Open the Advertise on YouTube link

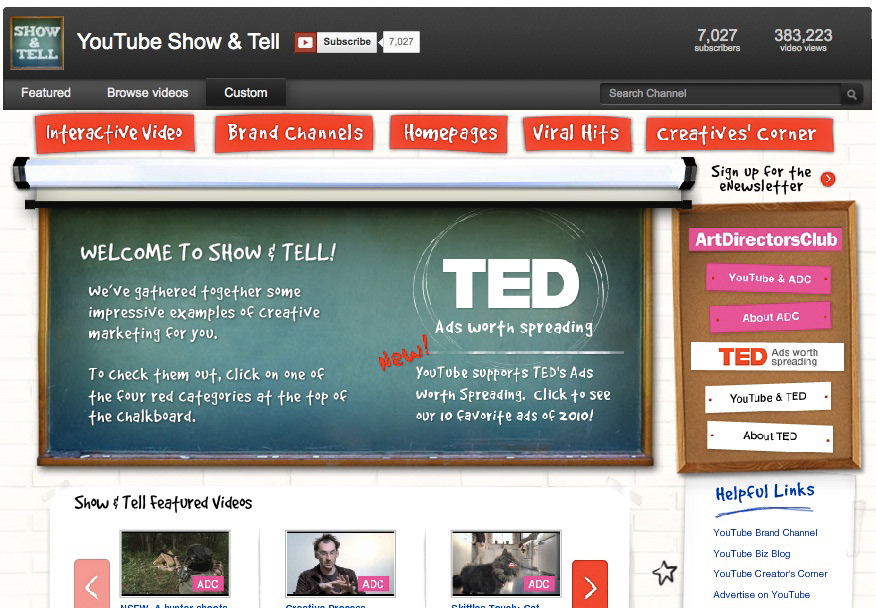(761, 595)
